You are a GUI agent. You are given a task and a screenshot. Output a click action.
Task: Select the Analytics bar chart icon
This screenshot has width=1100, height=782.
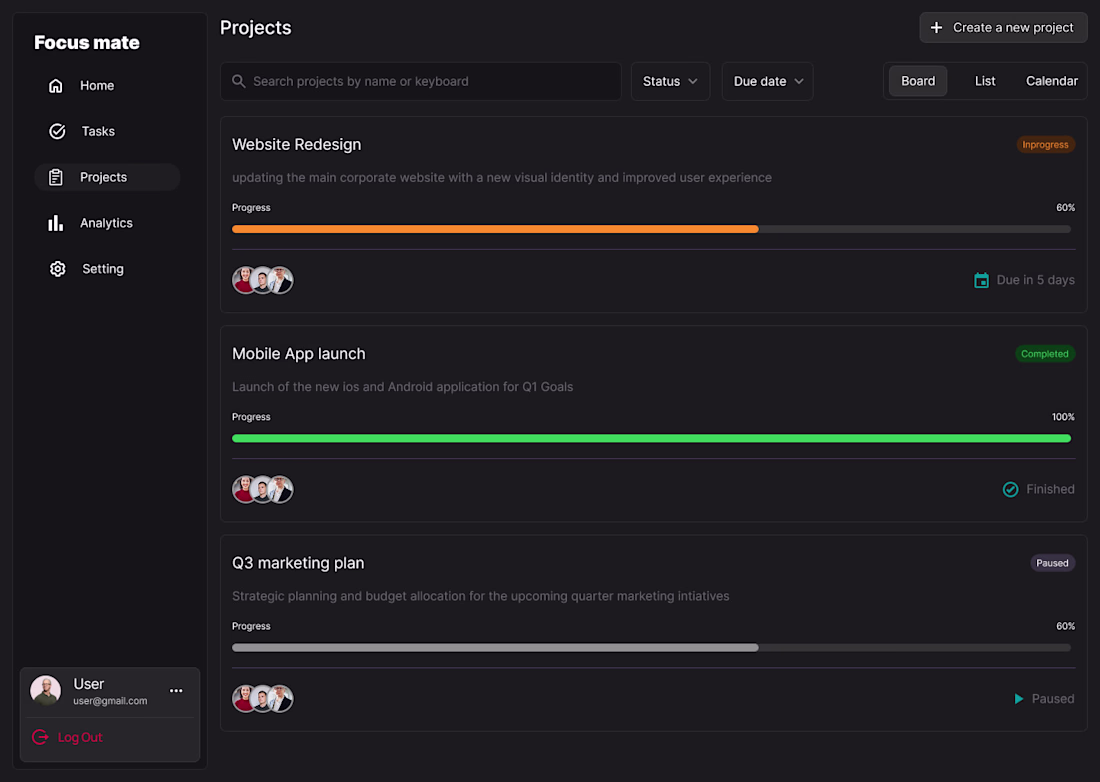[x=56, y=223]
